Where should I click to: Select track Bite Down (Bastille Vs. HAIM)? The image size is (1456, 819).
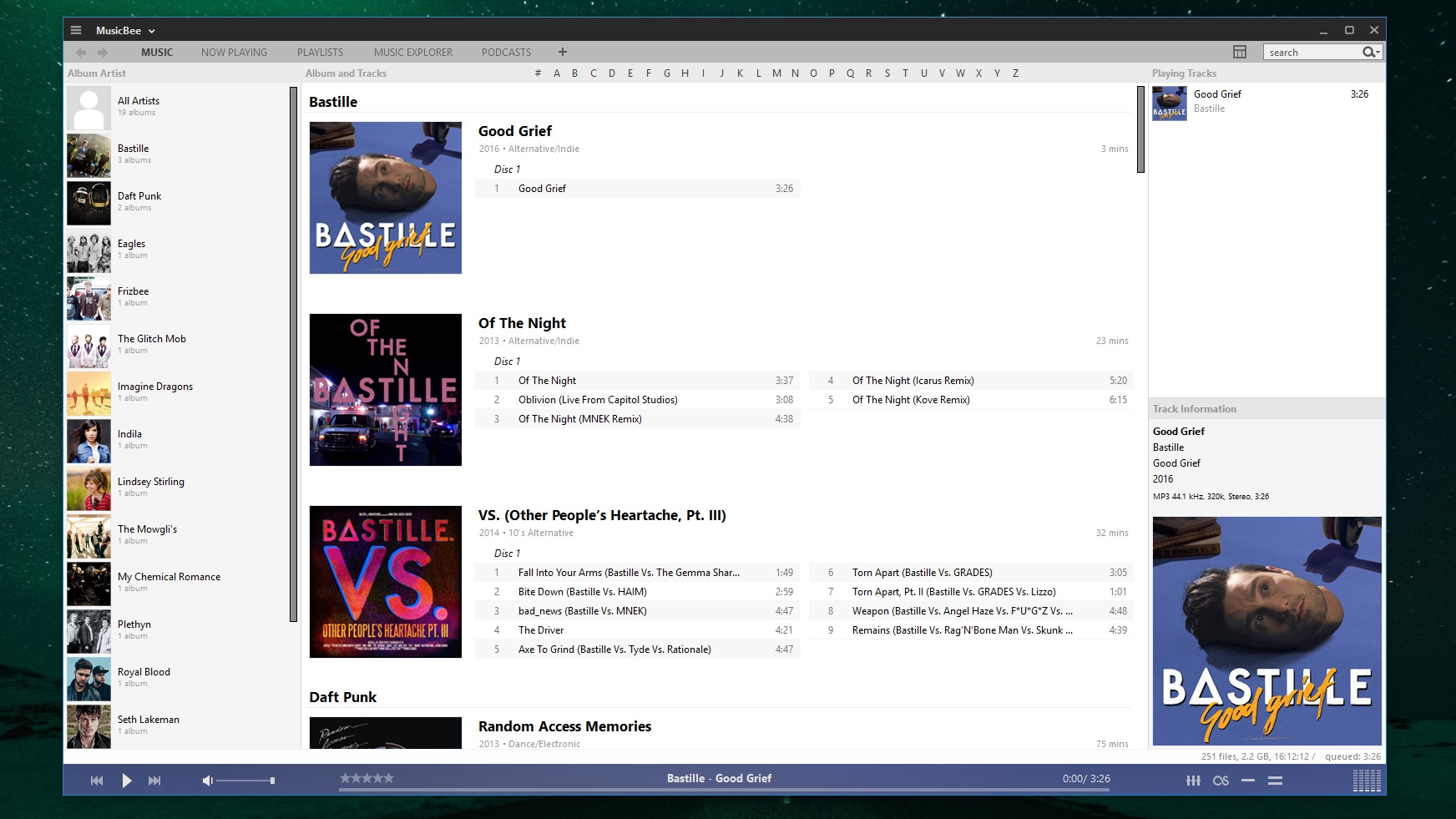click(638, 592)
